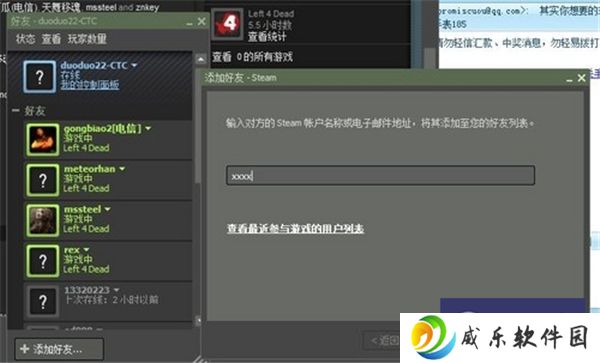Click the 我的控制面板 link
The height and width of the screenshot is (363, 600).
[90, 85]
